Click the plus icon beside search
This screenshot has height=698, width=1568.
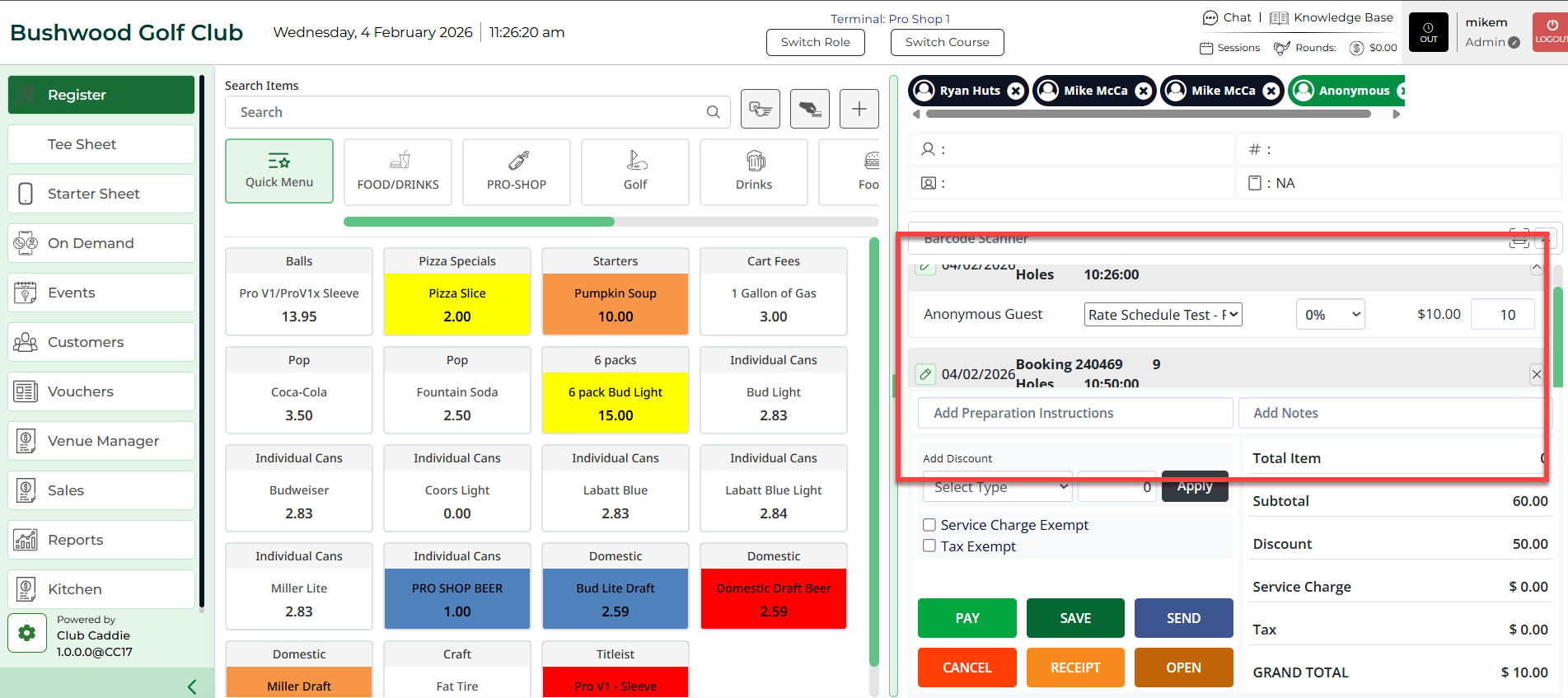(x=859, y=109)
